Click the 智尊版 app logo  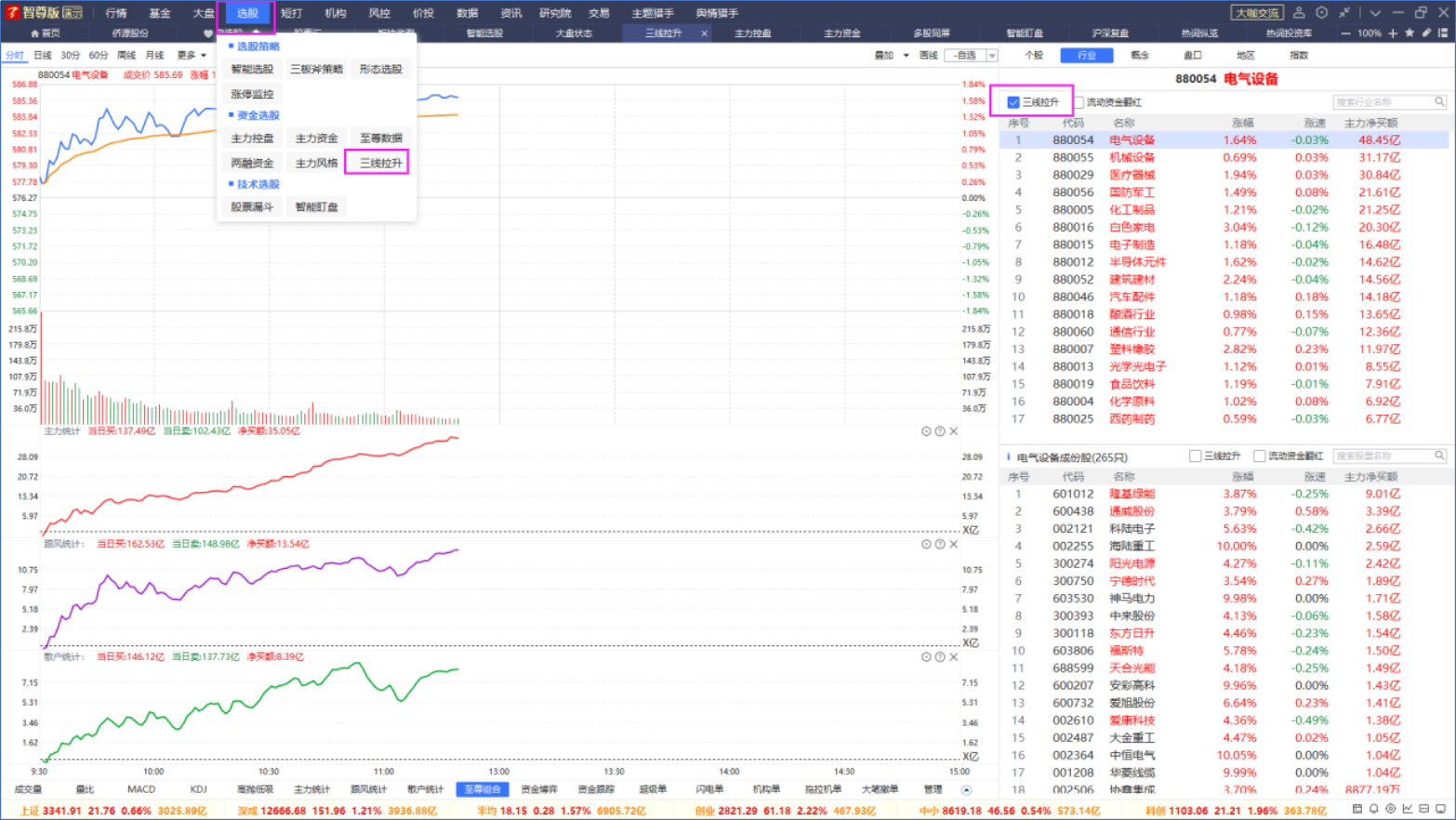pyautogui.click(x=45, y=12)
